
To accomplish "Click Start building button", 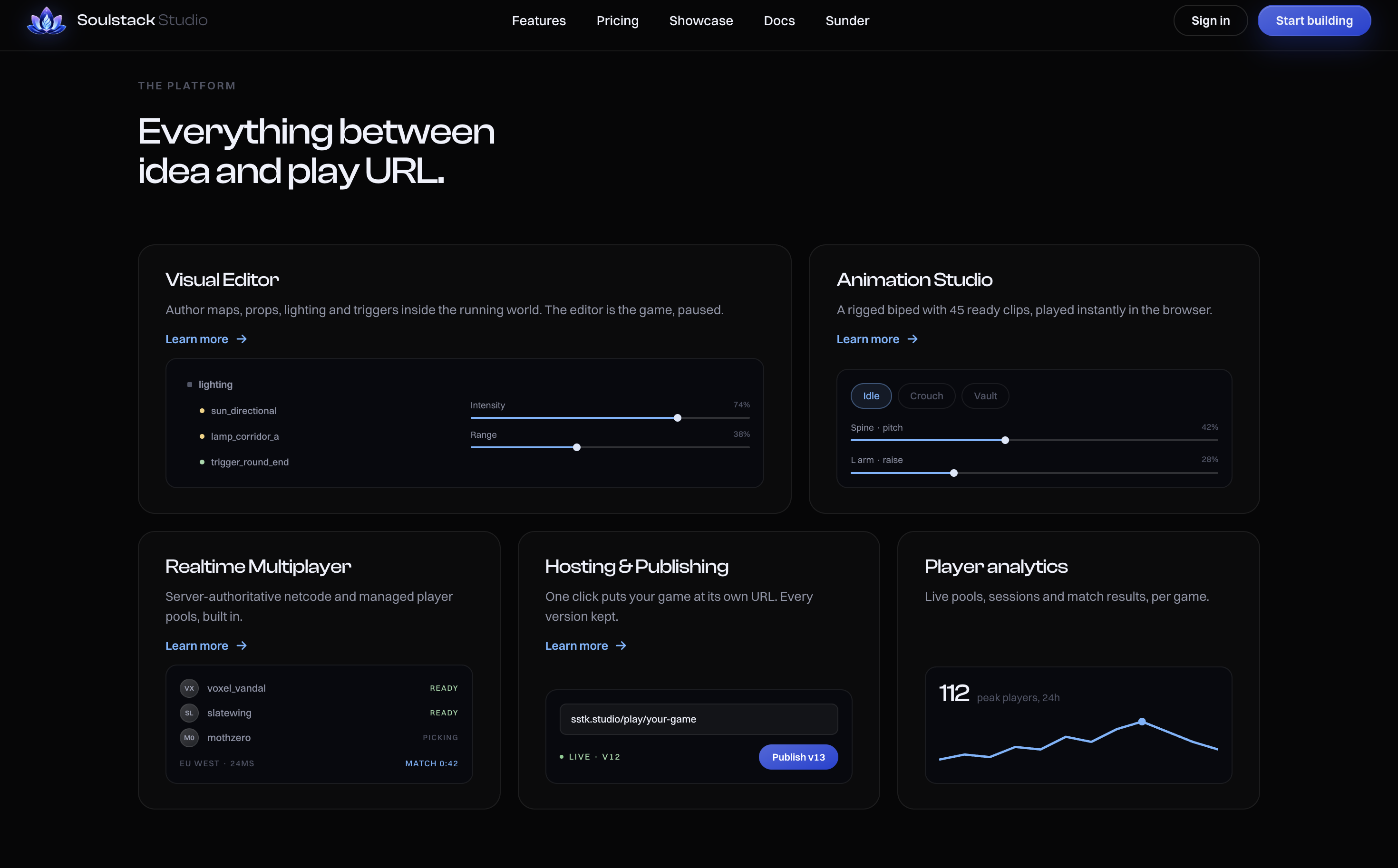I will [x=1314, y=20].
